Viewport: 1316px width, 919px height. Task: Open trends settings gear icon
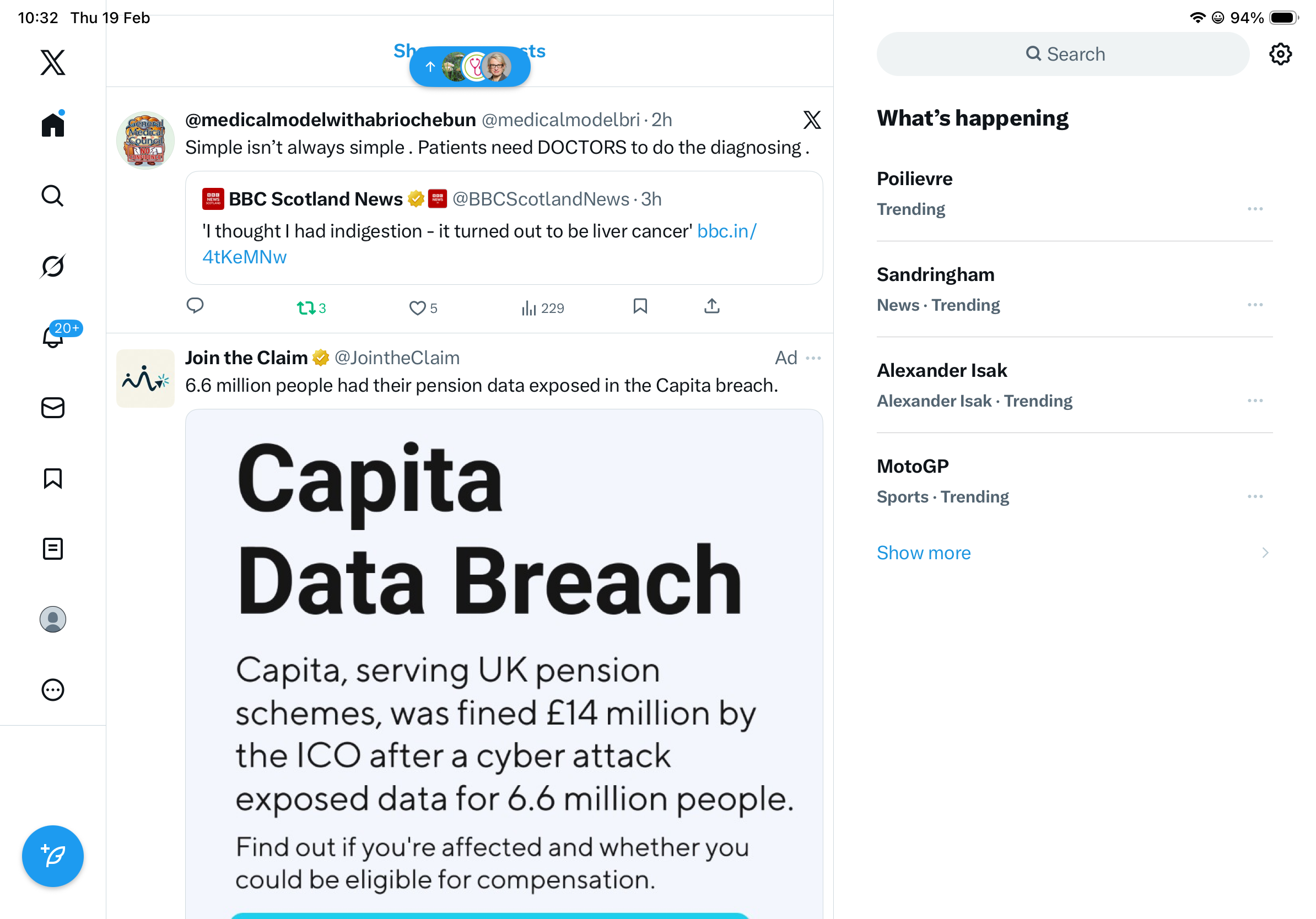1280,55
